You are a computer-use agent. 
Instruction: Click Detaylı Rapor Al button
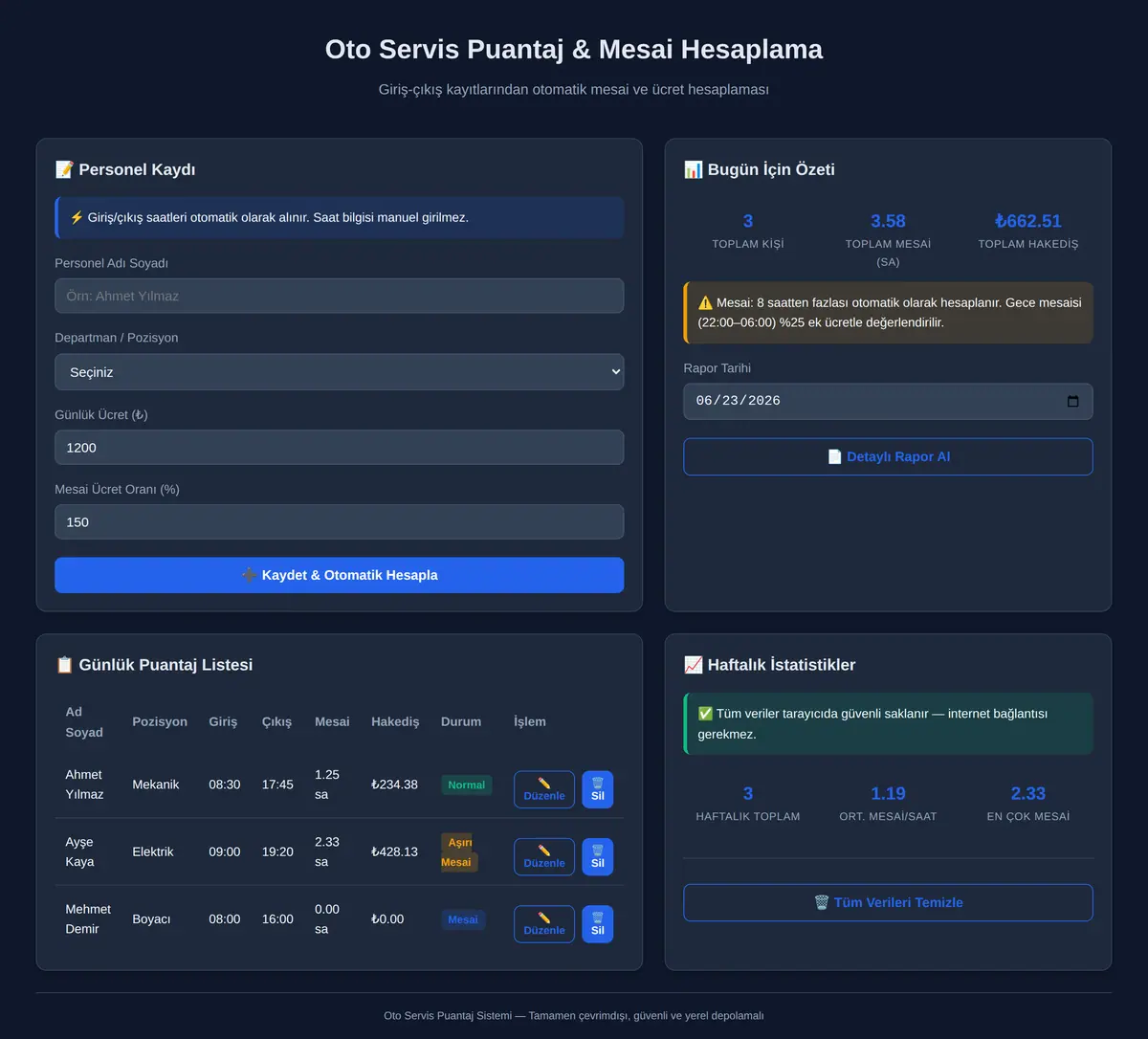pyautogui.click(x=888, y=456)
